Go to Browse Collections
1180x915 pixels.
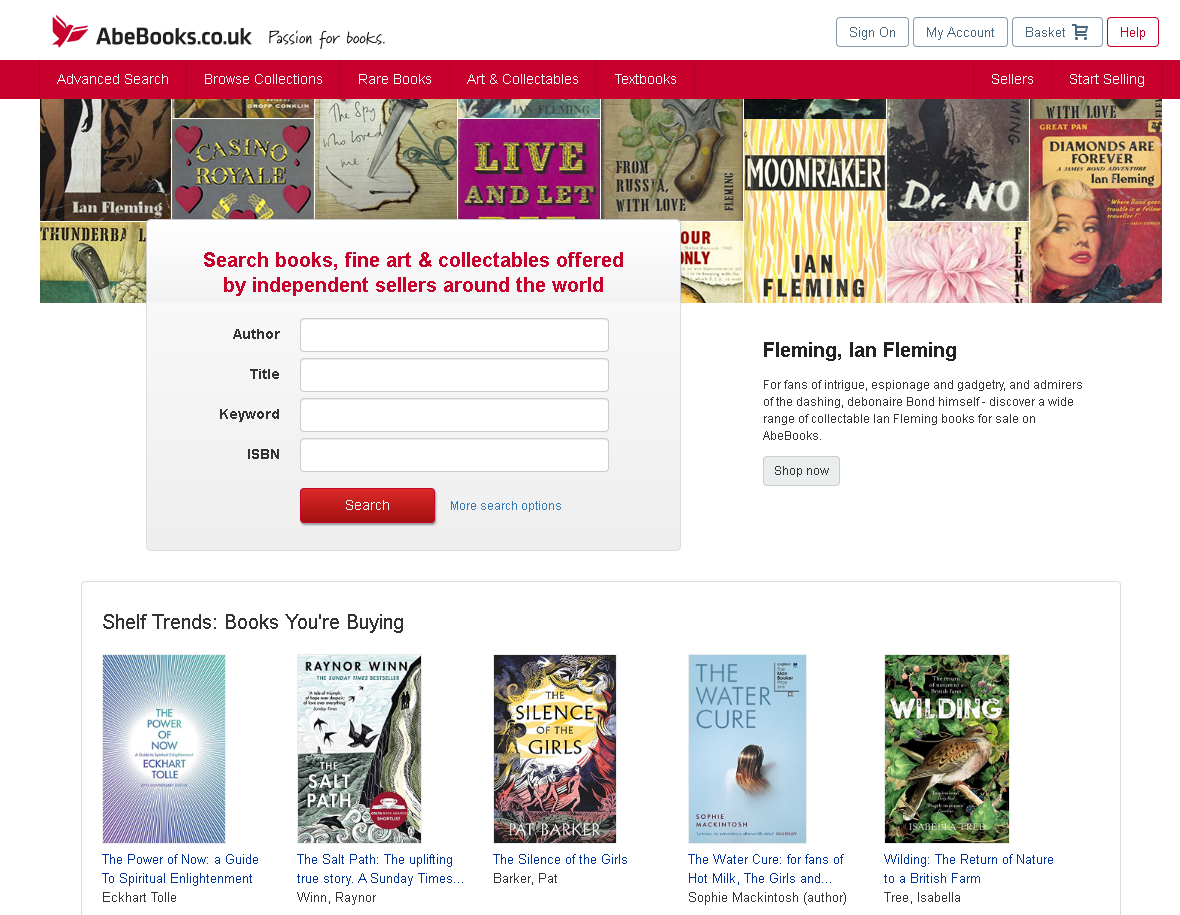(263, 79)
